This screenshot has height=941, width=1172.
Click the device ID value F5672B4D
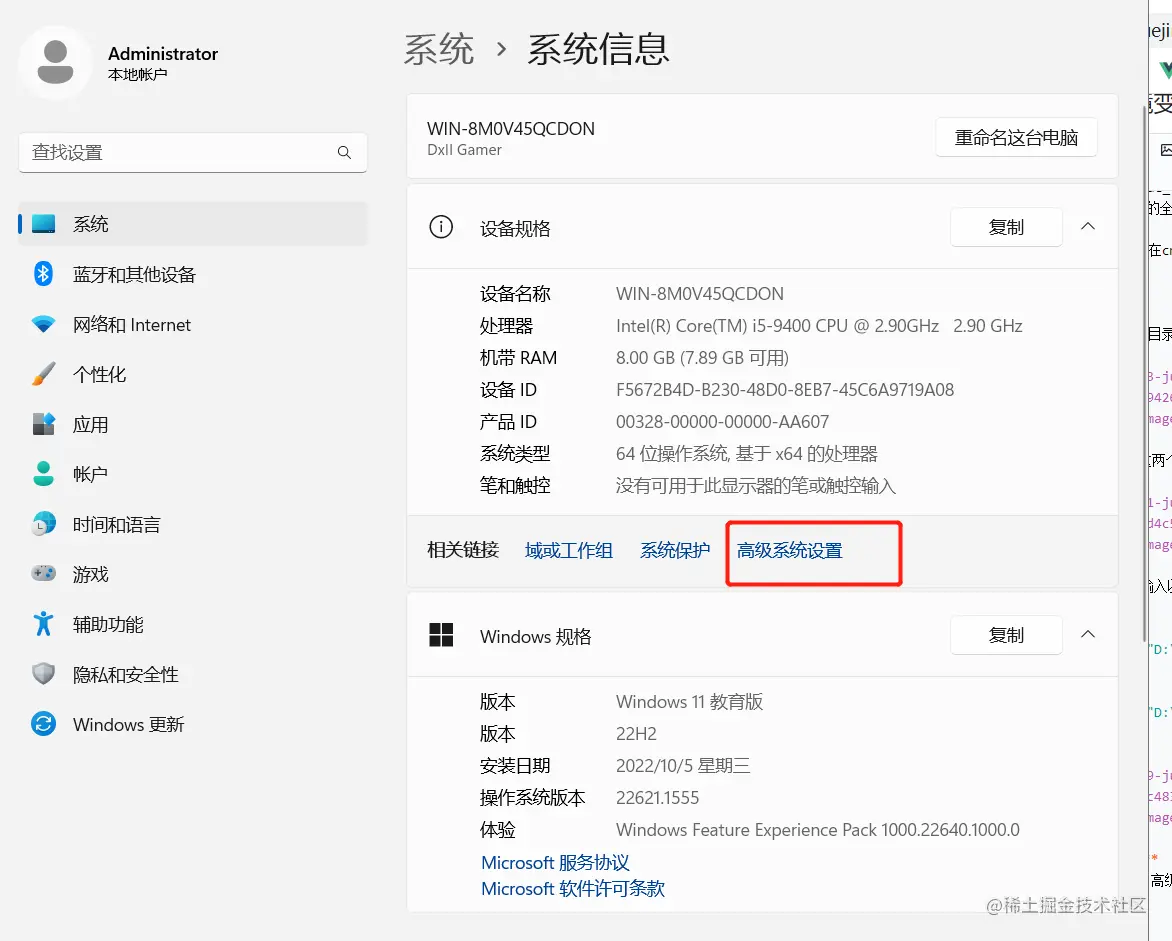coord(785,390)
